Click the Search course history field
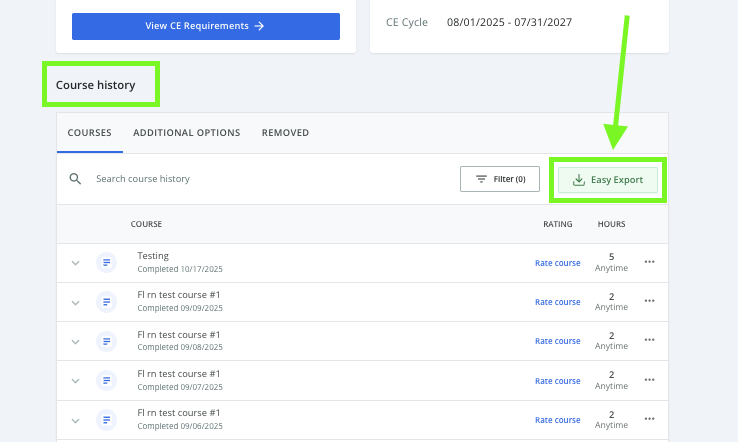This screenshot has height=442, width=738. 260,179
